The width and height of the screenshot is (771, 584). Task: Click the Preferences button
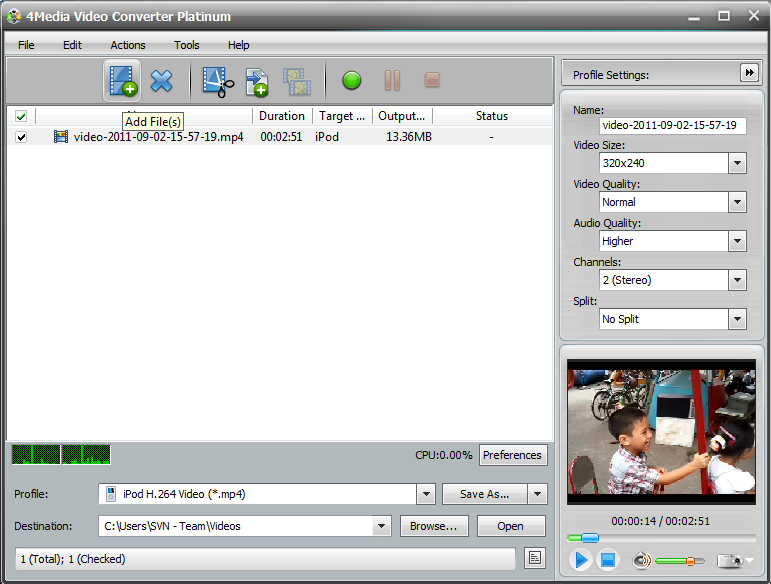click(x=512, y=455)
